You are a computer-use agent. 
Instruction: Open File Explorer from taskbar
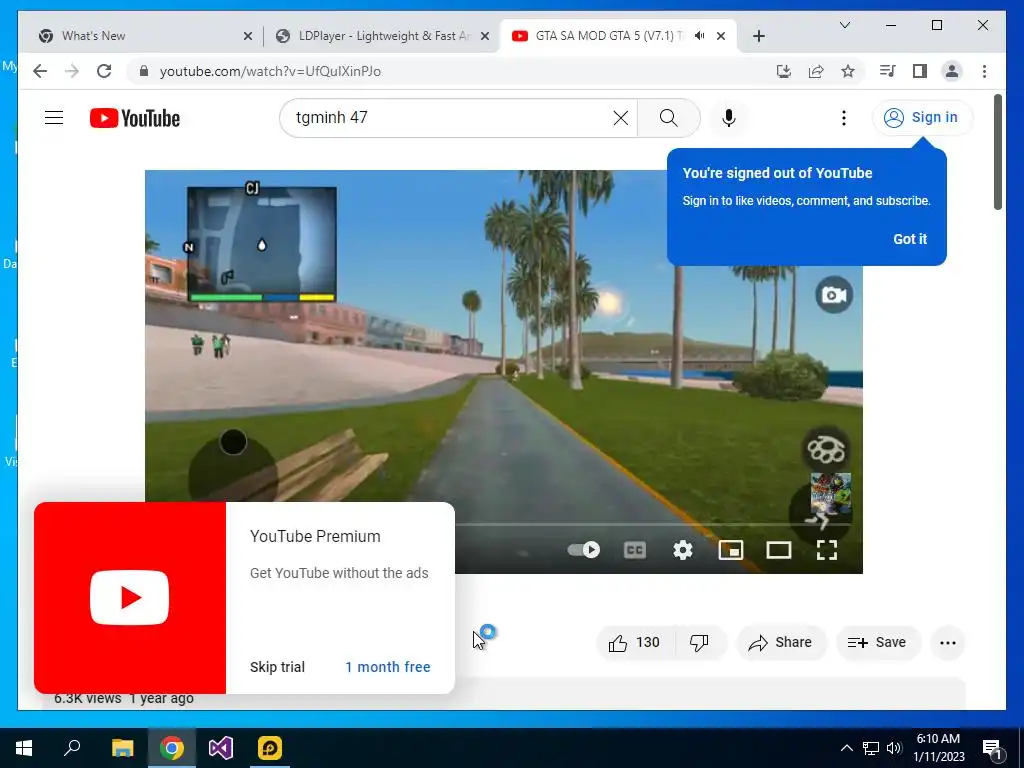[x=122, y=748]
